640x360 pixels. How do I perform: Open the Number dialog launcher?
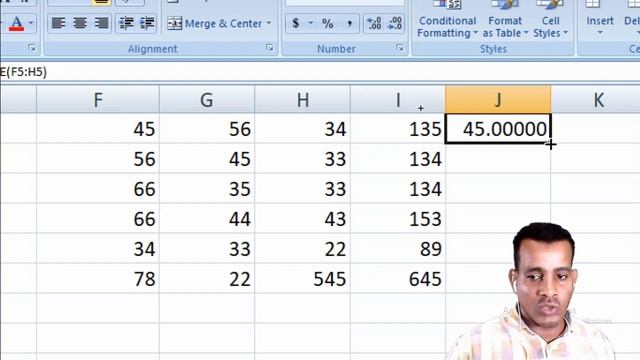pos(400,48)
